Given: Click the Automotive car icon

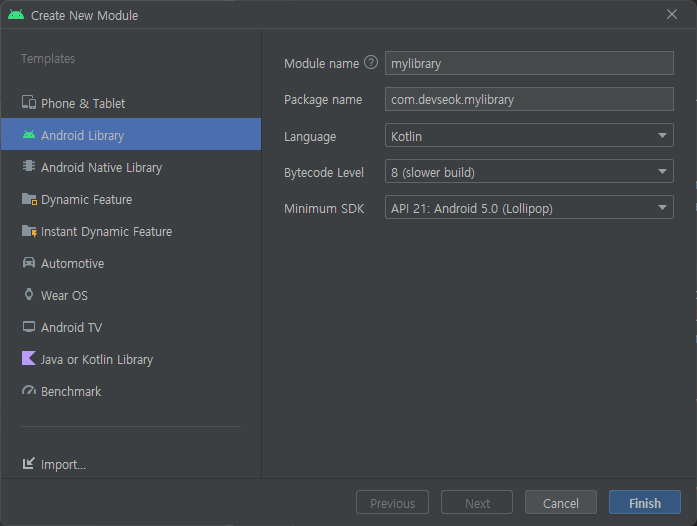Looking at the screenshot, I should (29, 262).
